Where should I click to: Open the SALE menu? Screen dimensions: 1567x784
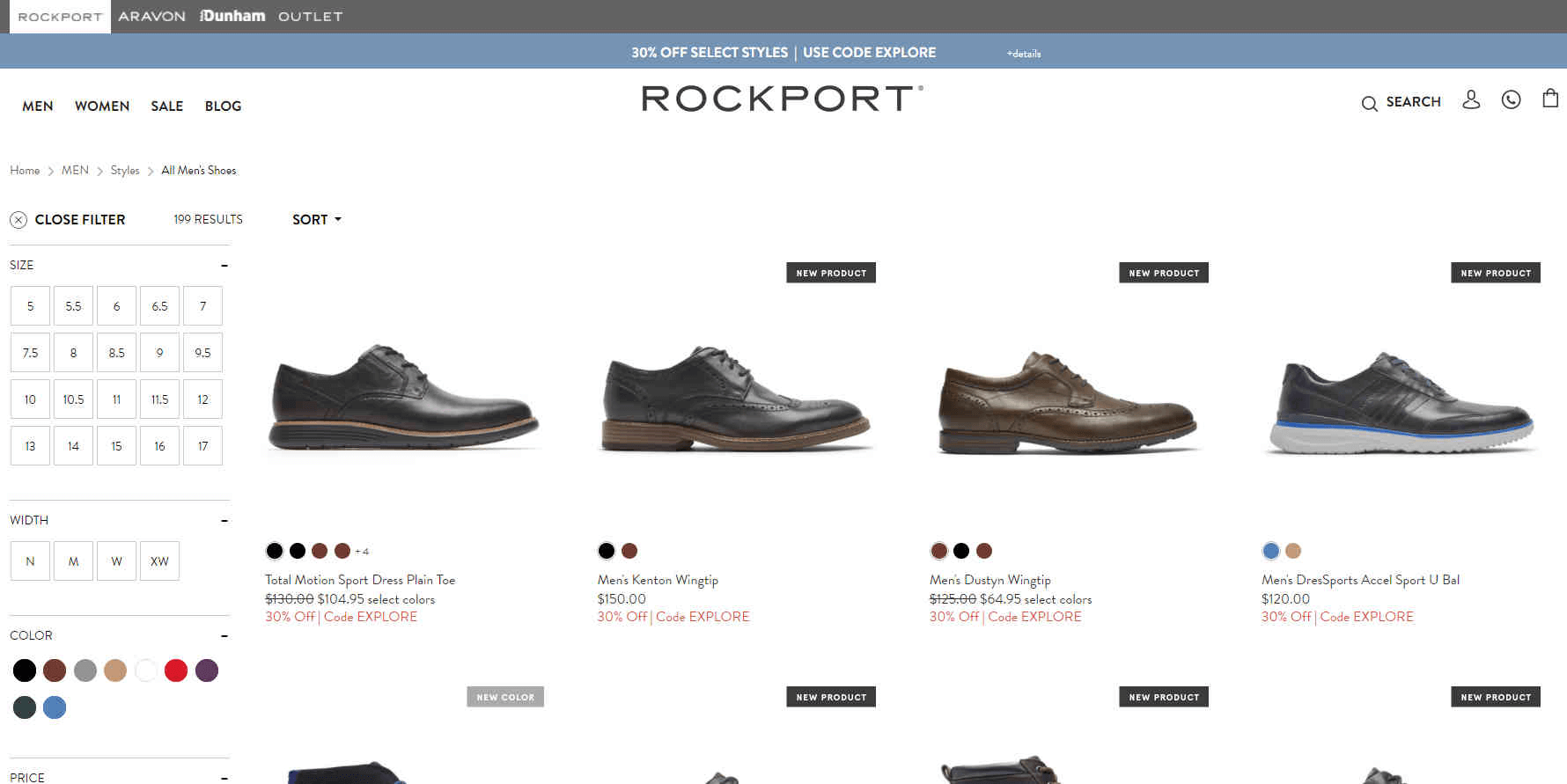(167, 106)
